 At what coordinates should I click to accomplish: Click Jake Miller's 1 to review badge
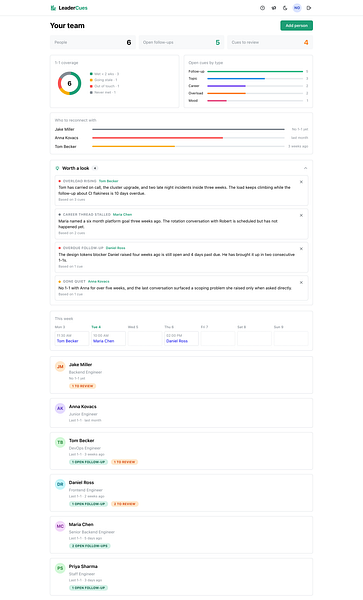(x=83, y=386)
